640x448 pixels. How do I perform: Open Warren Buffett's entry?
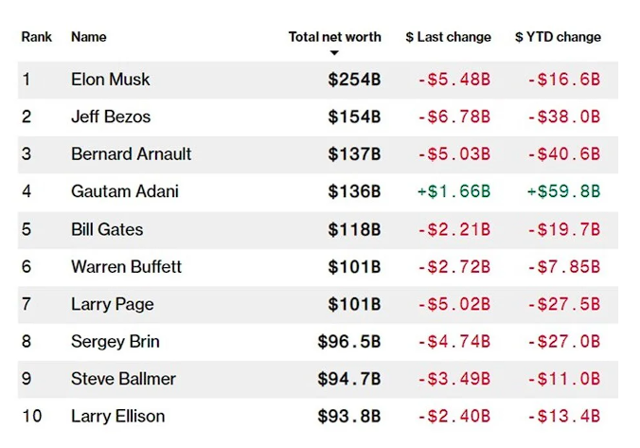[126, 267]
